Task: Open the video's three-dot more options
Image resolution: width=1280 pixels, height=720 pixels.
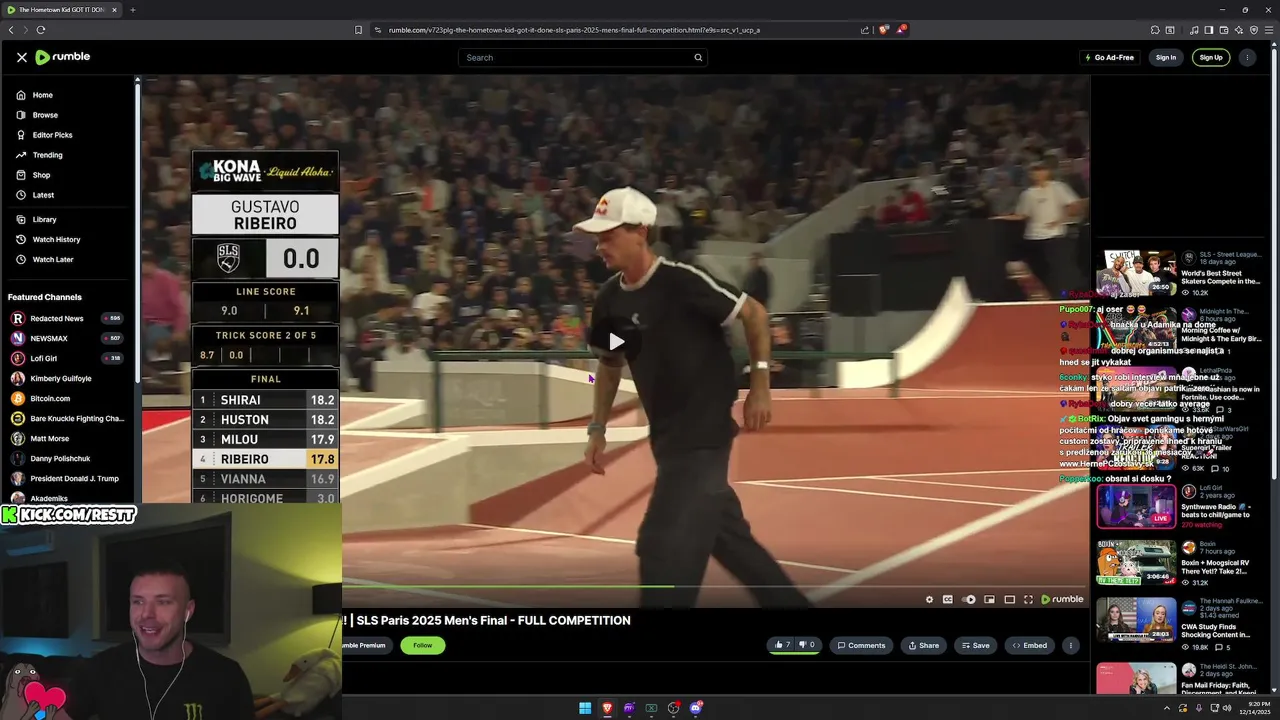Action: click(1070, 645)
